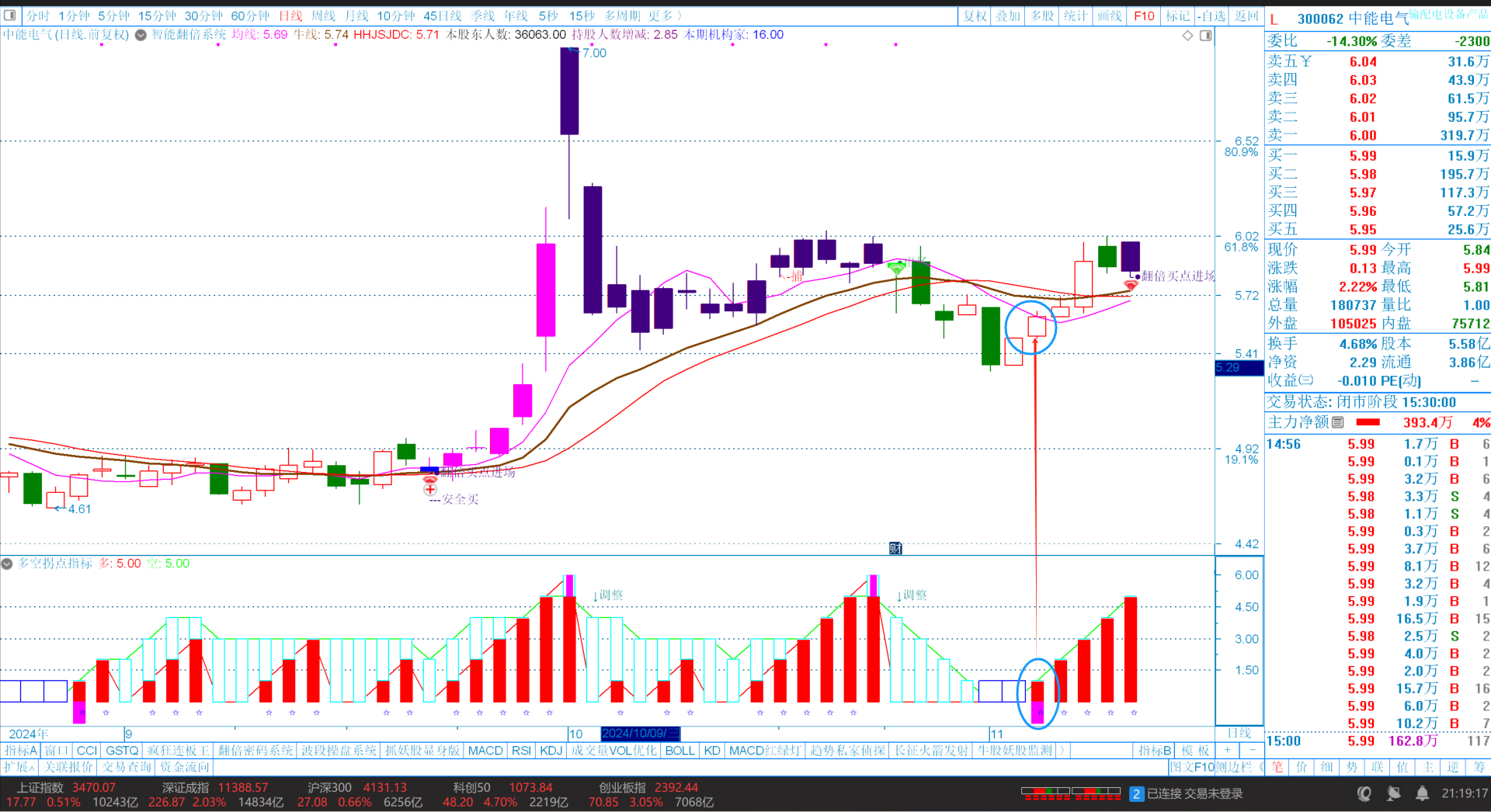Open the 画线 drawing tools
This screenshot has width=1491, height=812.
[x=1110, y=16]
